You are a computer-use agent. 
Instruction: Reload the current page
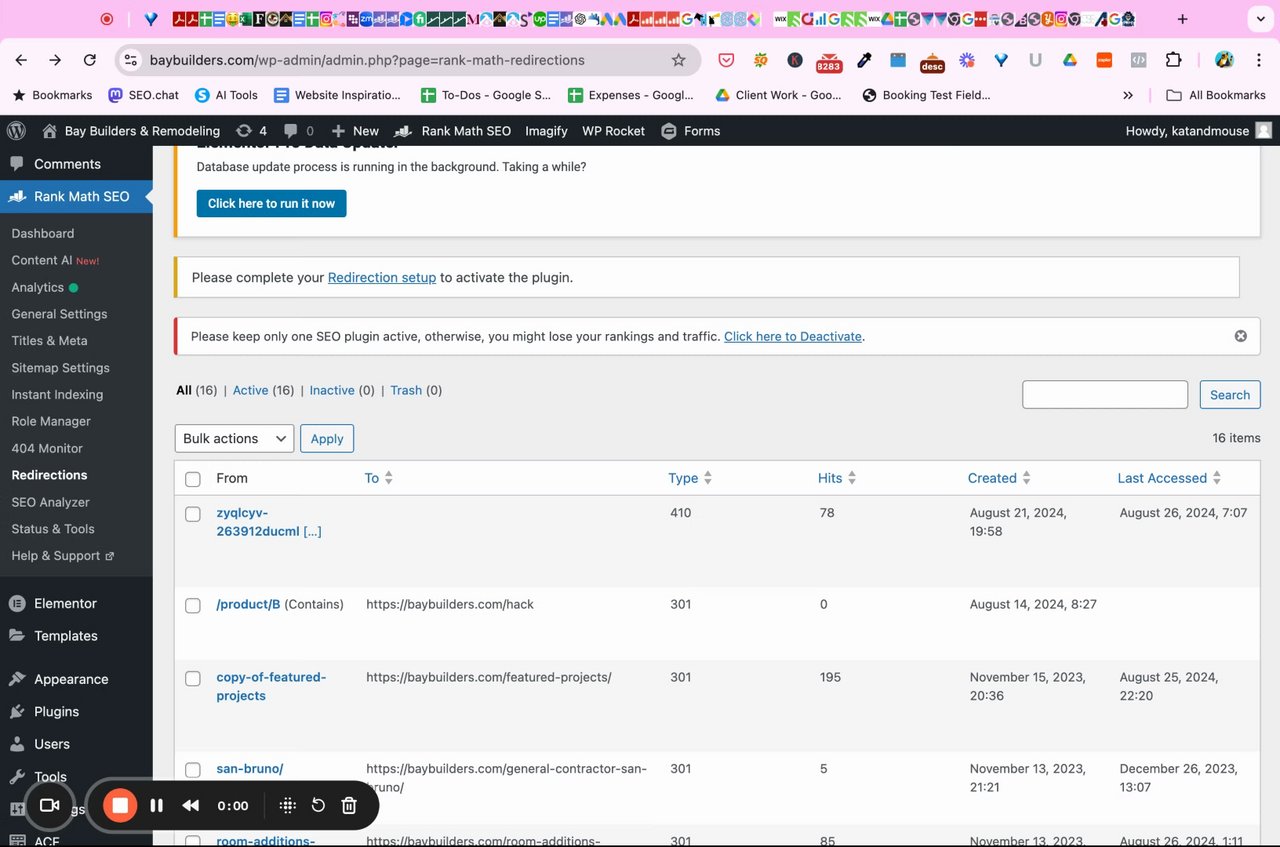pos(90,60)
